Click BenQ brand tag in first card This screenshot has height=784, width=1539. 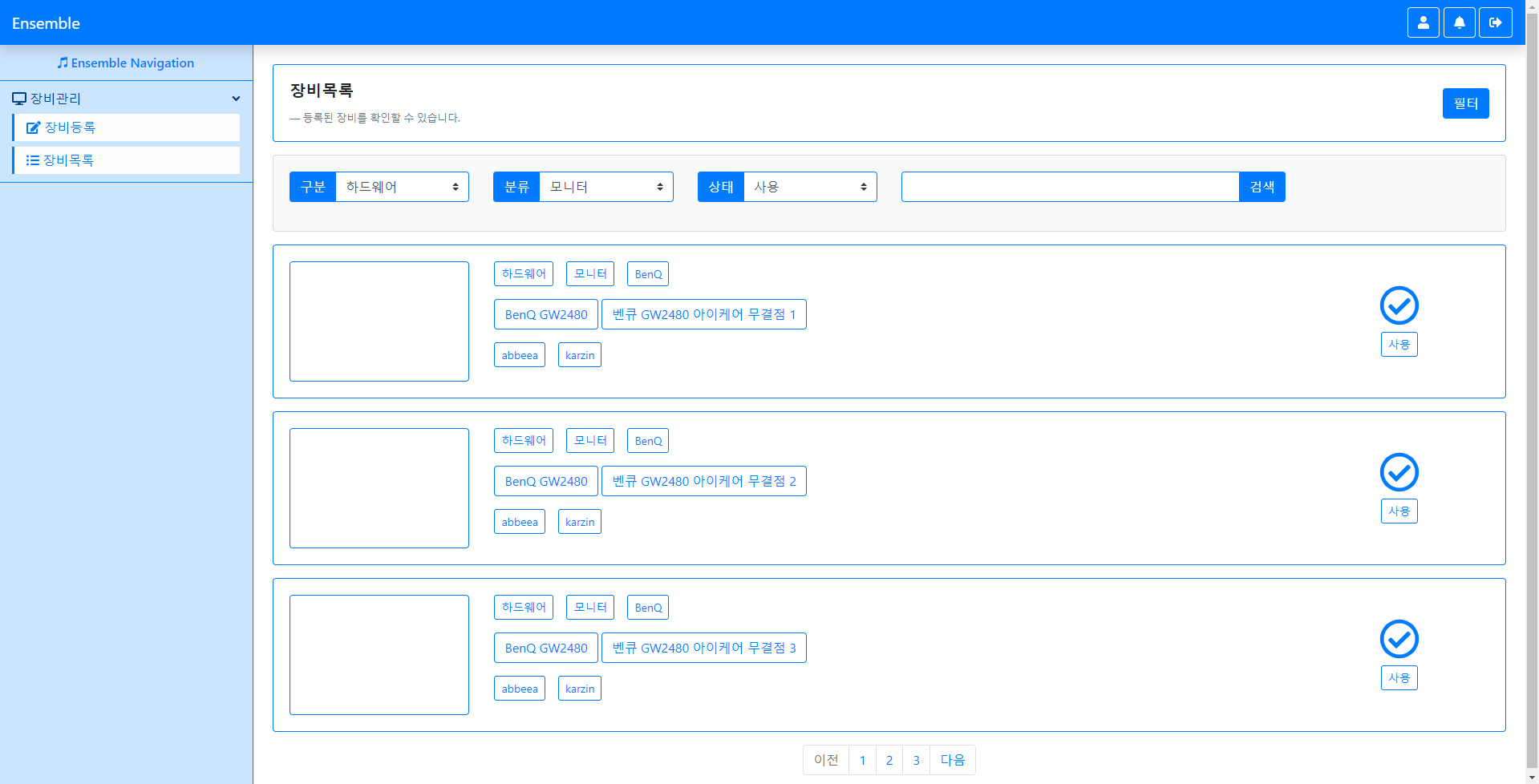click(x=648, y=273)
